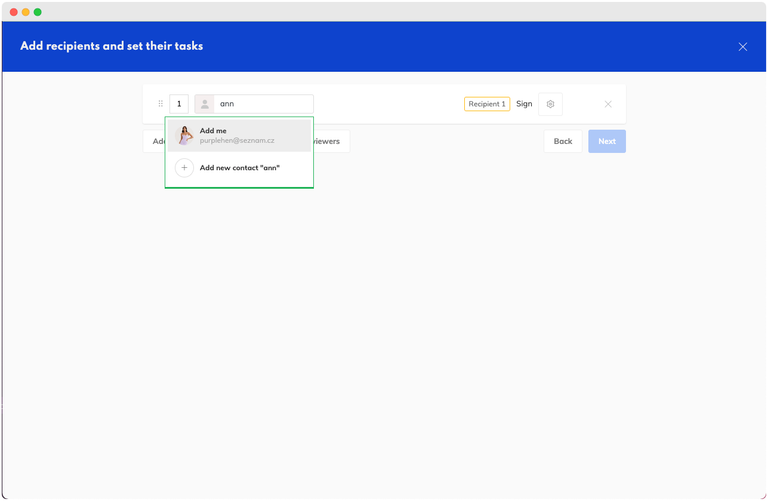
Task: Close the Add recipients dialog
Action: coord(743,47)
